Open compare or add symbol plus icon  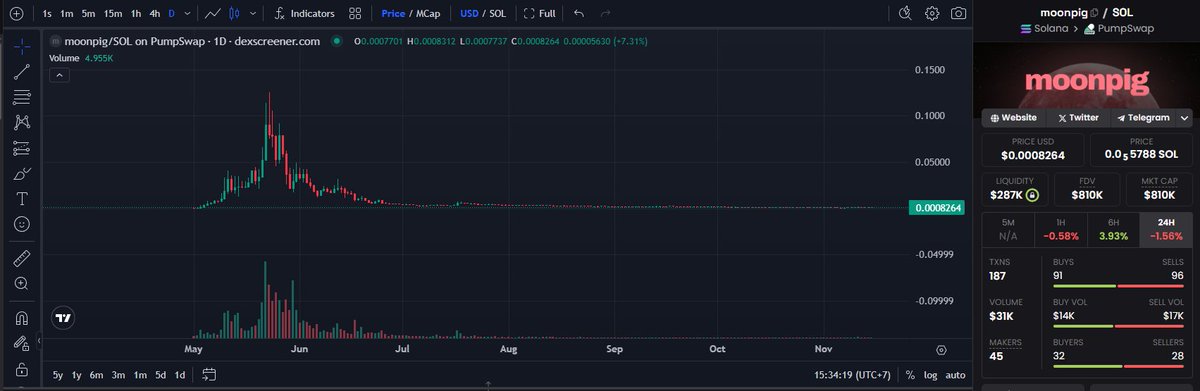tap(16, 14)
